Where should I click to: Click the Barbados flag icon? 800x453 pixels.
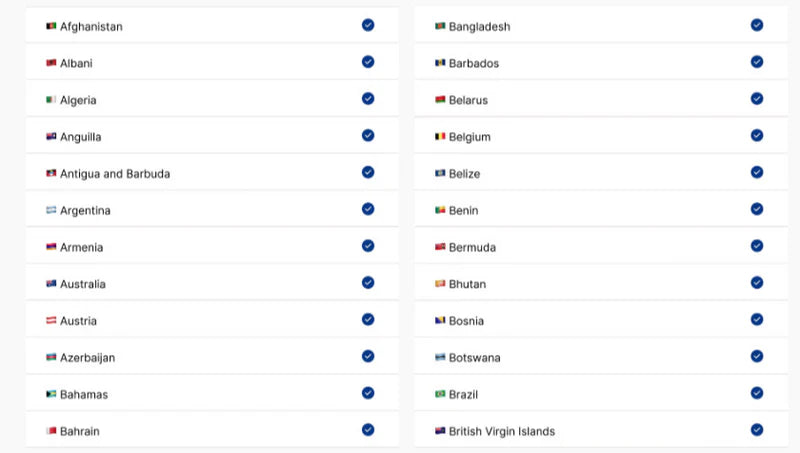pos(440,63)
